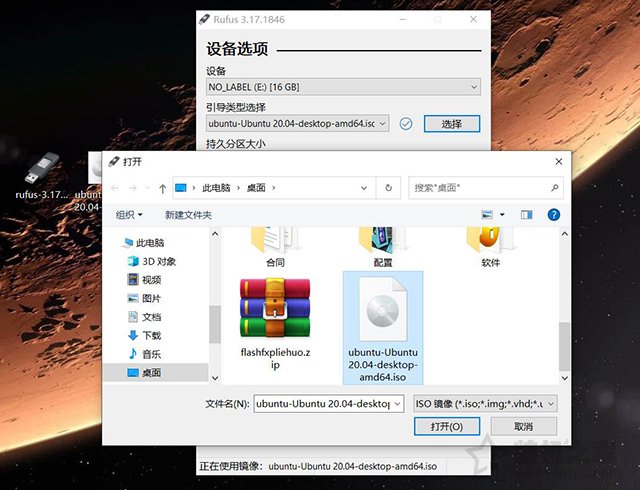Click 此电脑 in the address breadcrumb

(x=216, y=188)
